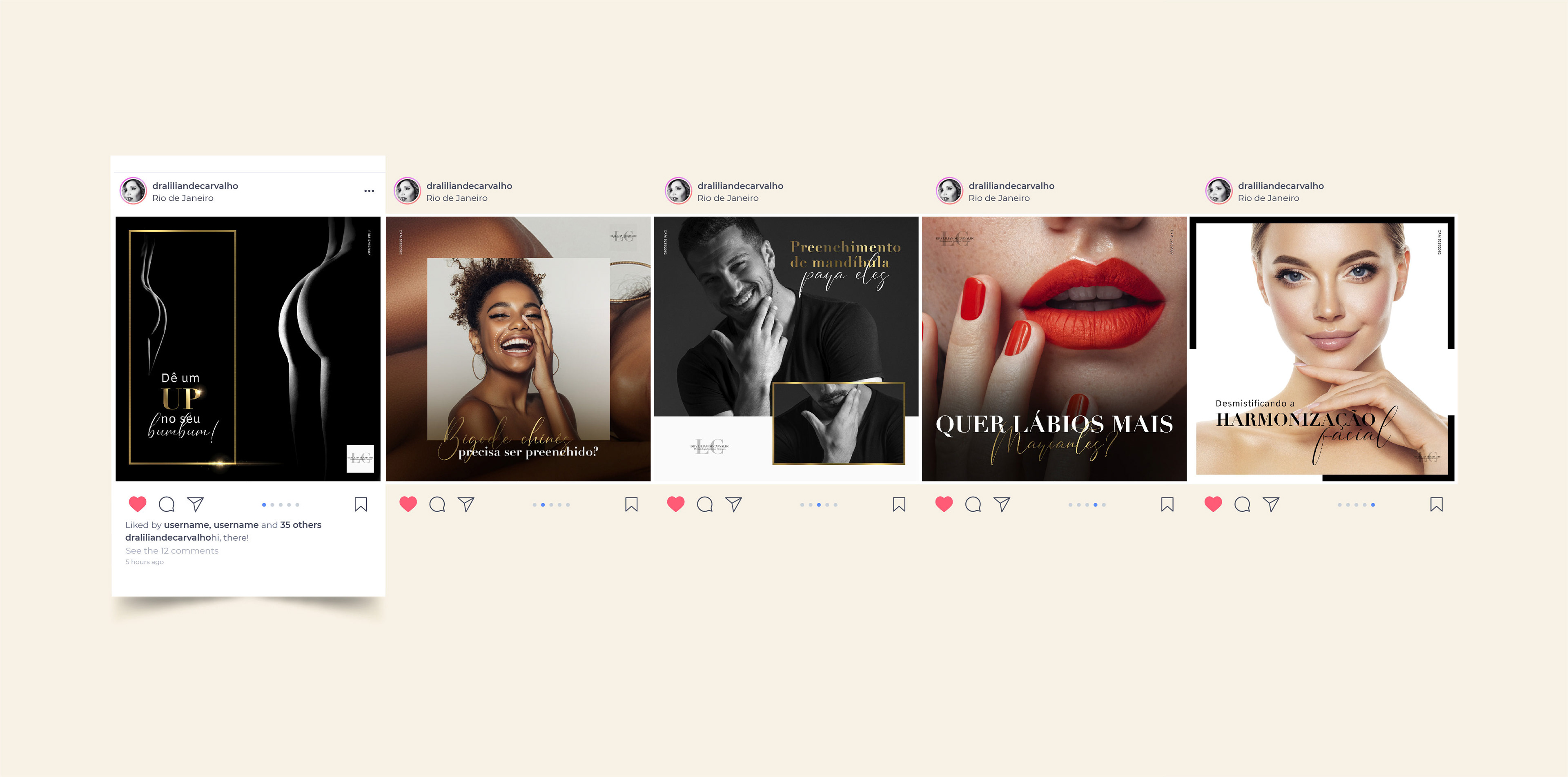1568x777 pixels.
Task: Bookmark the red lips 'Quer lábios mais' post
Action: coord(1167,504)
